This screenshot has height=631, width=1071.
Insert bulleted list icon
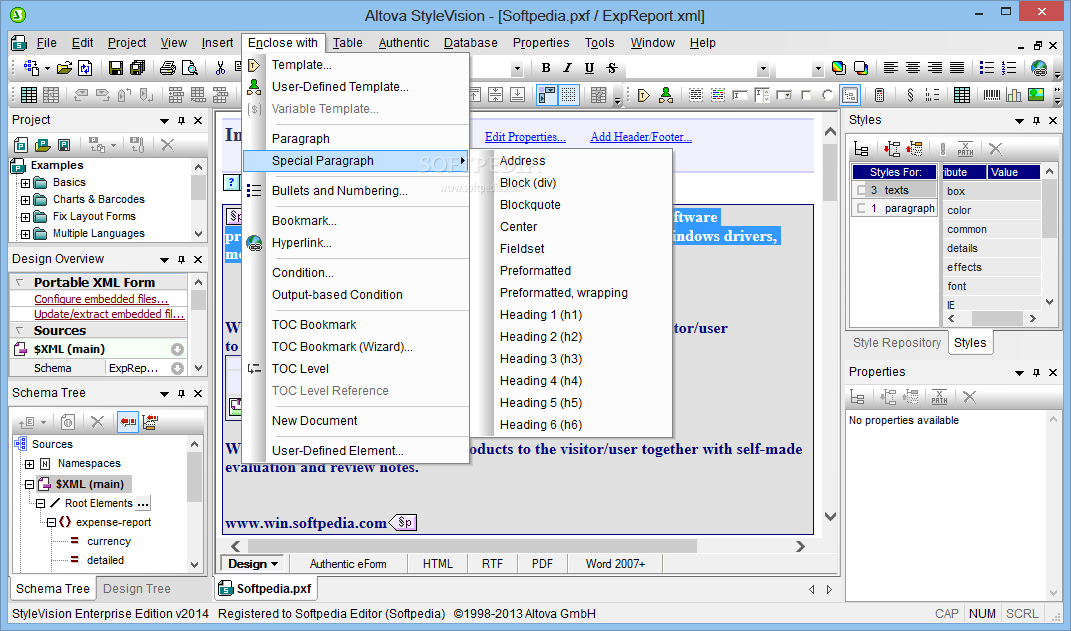987,68
